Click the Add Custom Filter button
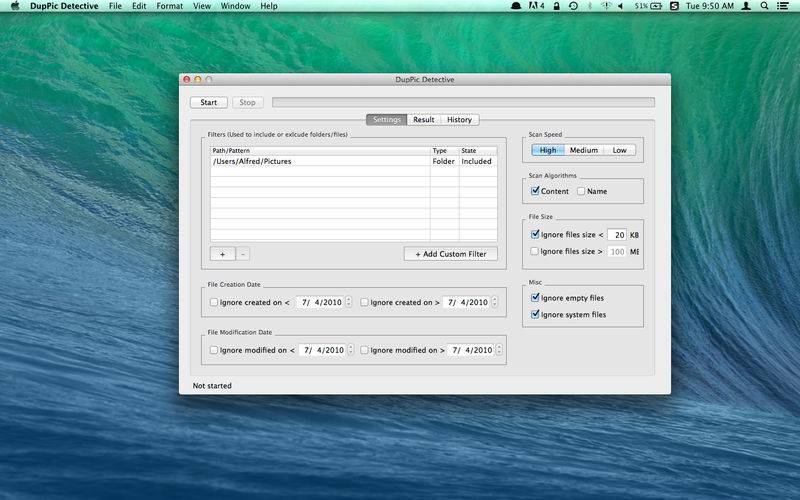This screenshot has width=800, height=500. click(451, 254)
